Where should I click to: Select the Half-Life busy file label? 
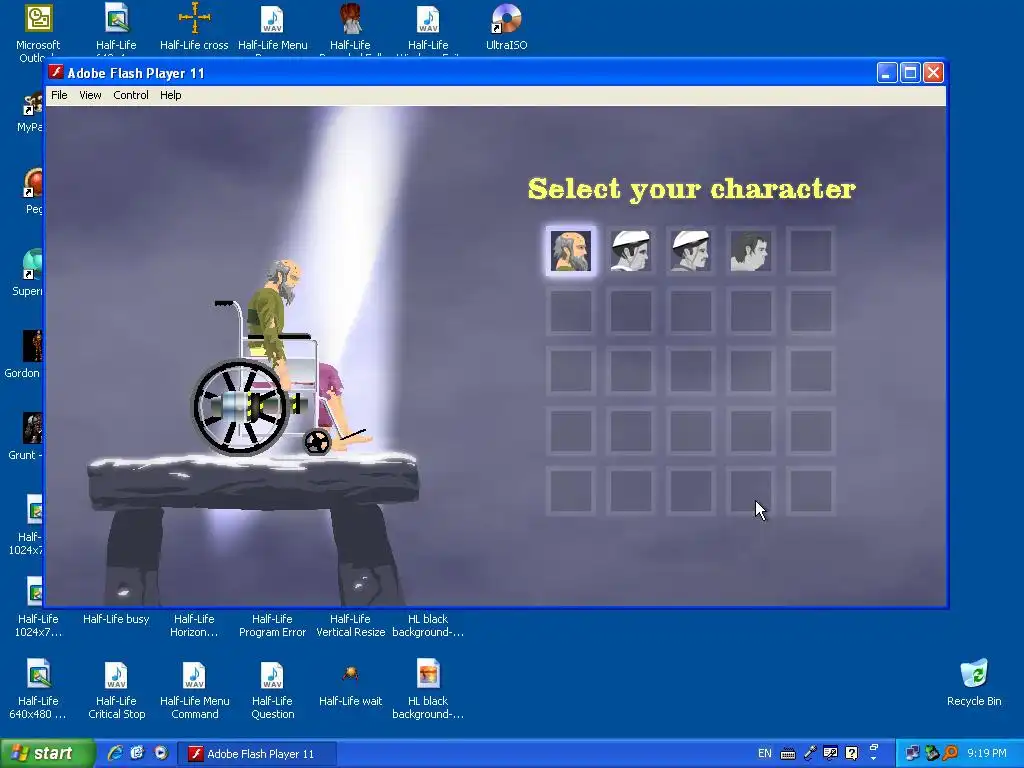coord(116,619)
